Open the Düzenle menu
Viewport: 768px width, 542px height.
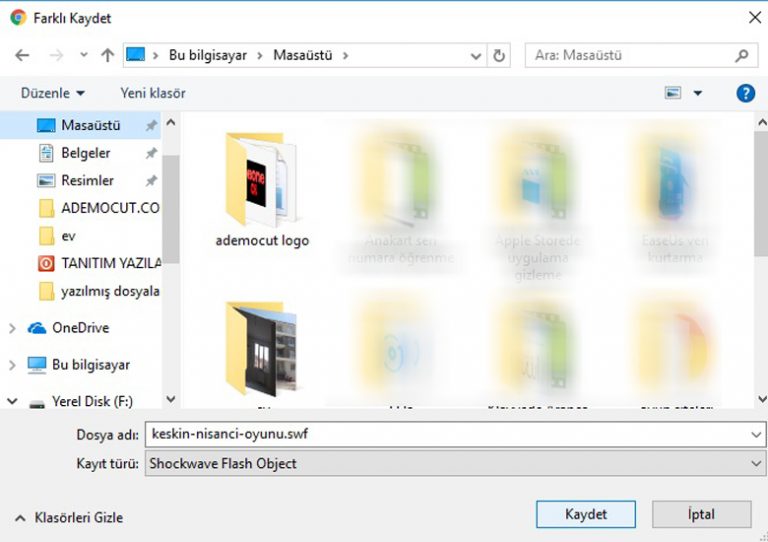click(52, 93)
